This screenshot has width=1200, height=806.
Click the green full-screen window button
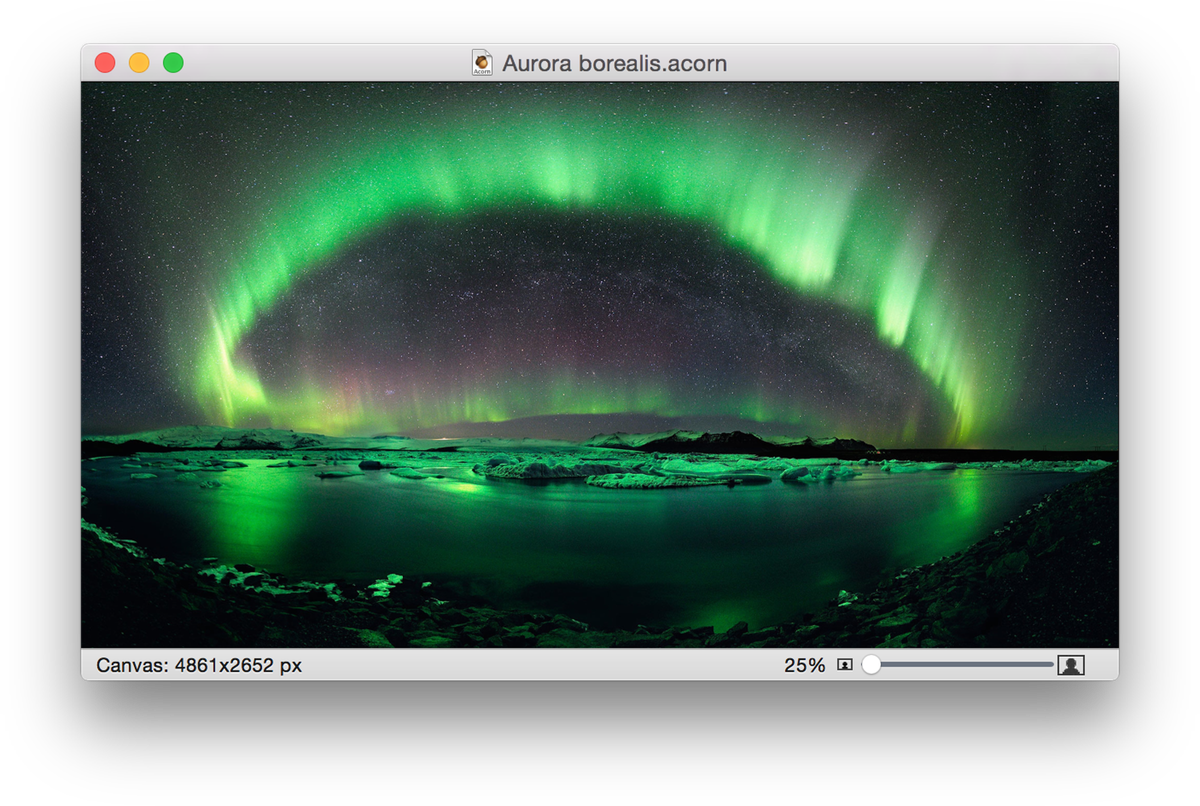pos(172,62)
